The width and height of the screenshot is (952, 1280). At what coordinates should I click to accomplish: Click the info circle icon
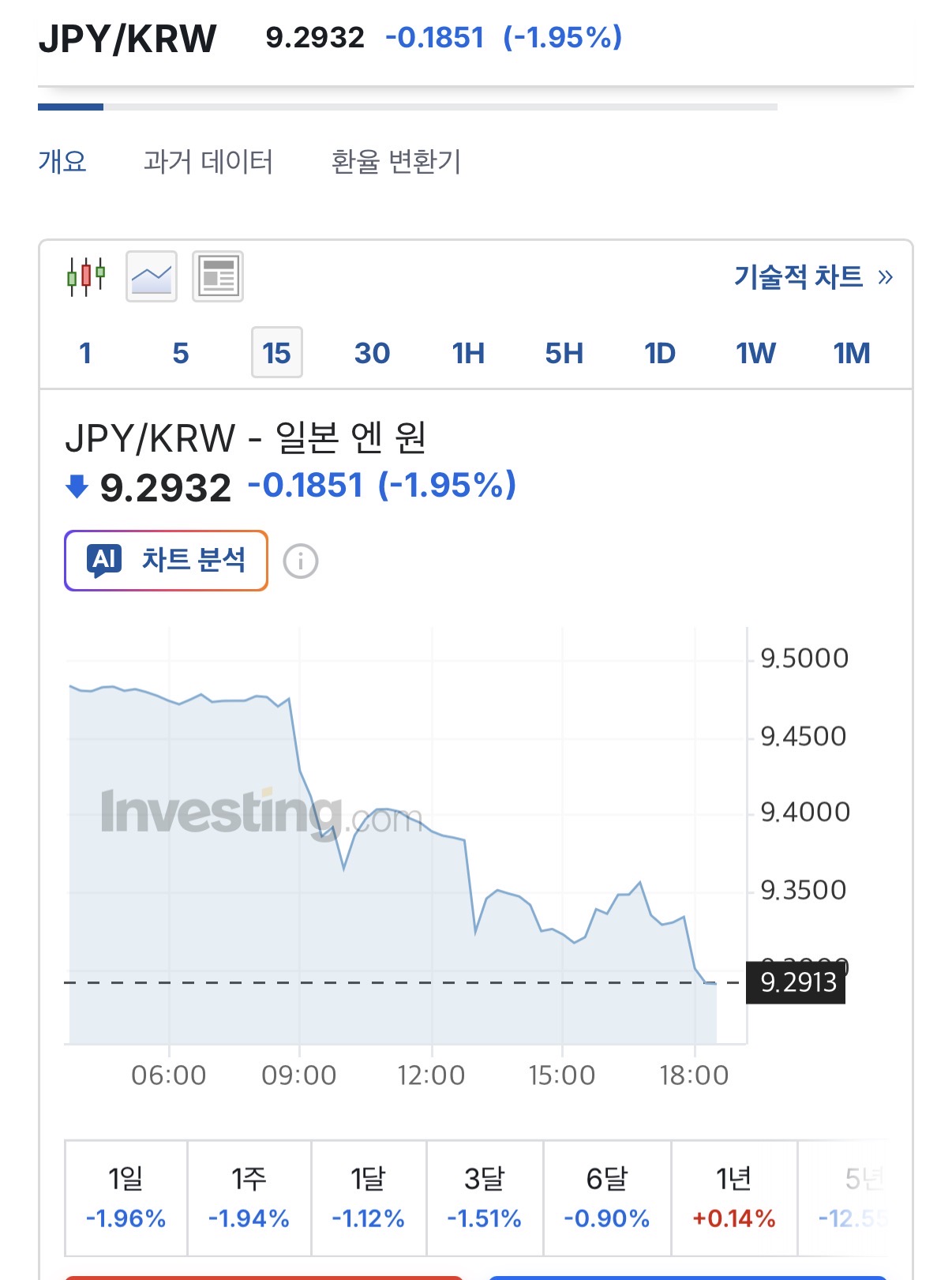pos(301,561)
